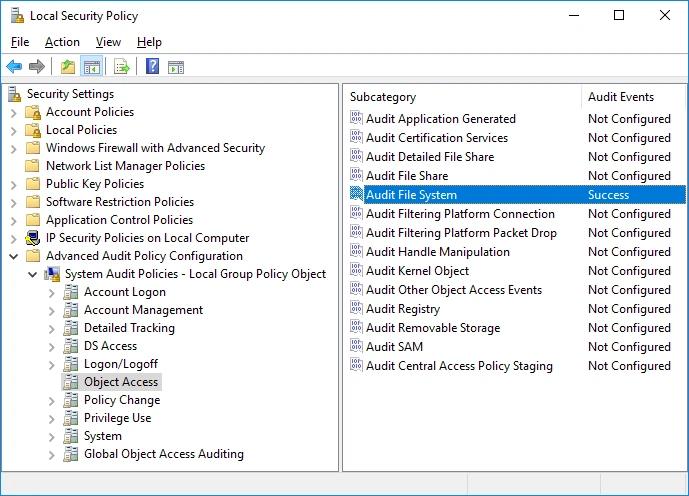Click the Up One Level folder icon
The height and width of the screenshot is (496, 689).
[x=67, y=67]
